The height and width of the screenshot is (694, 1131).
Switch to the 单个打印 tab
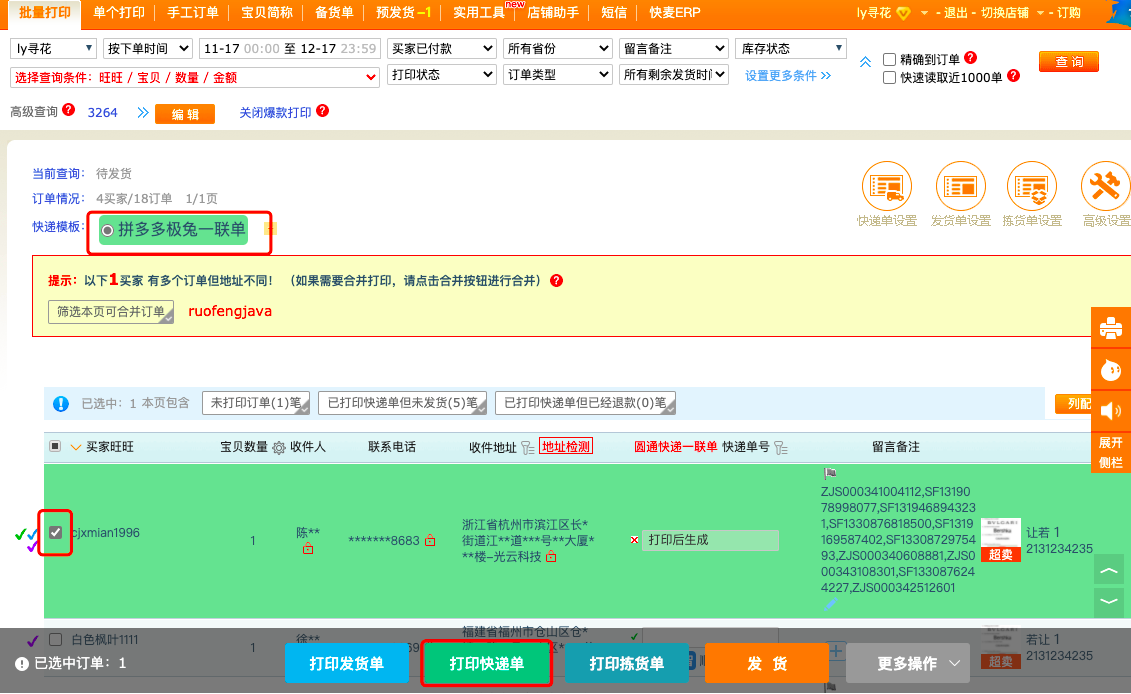[119, 13]
